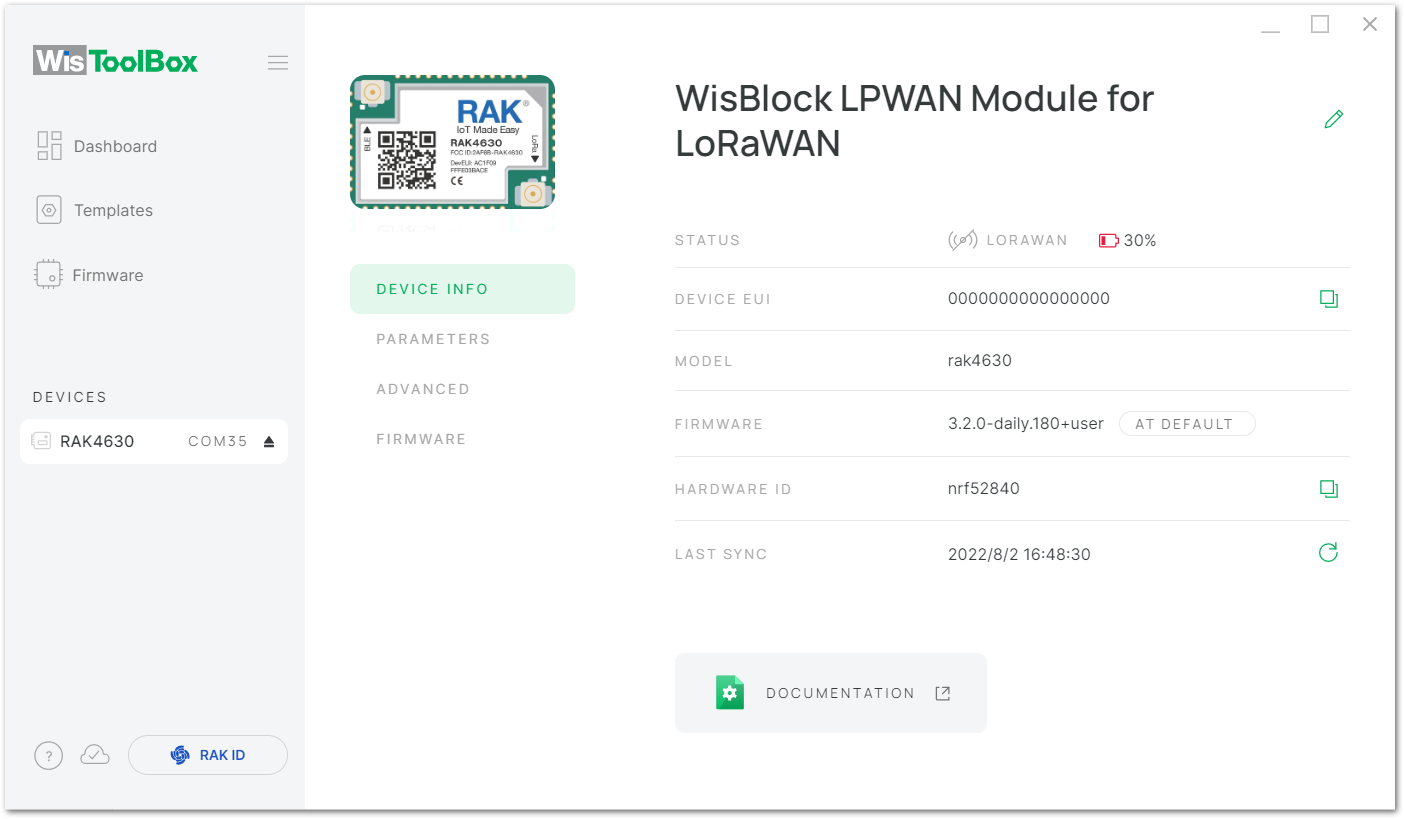This screenshot has height=819, width=1404.
Task: Sign in with RAK ID button
Action: click(208, 755)
